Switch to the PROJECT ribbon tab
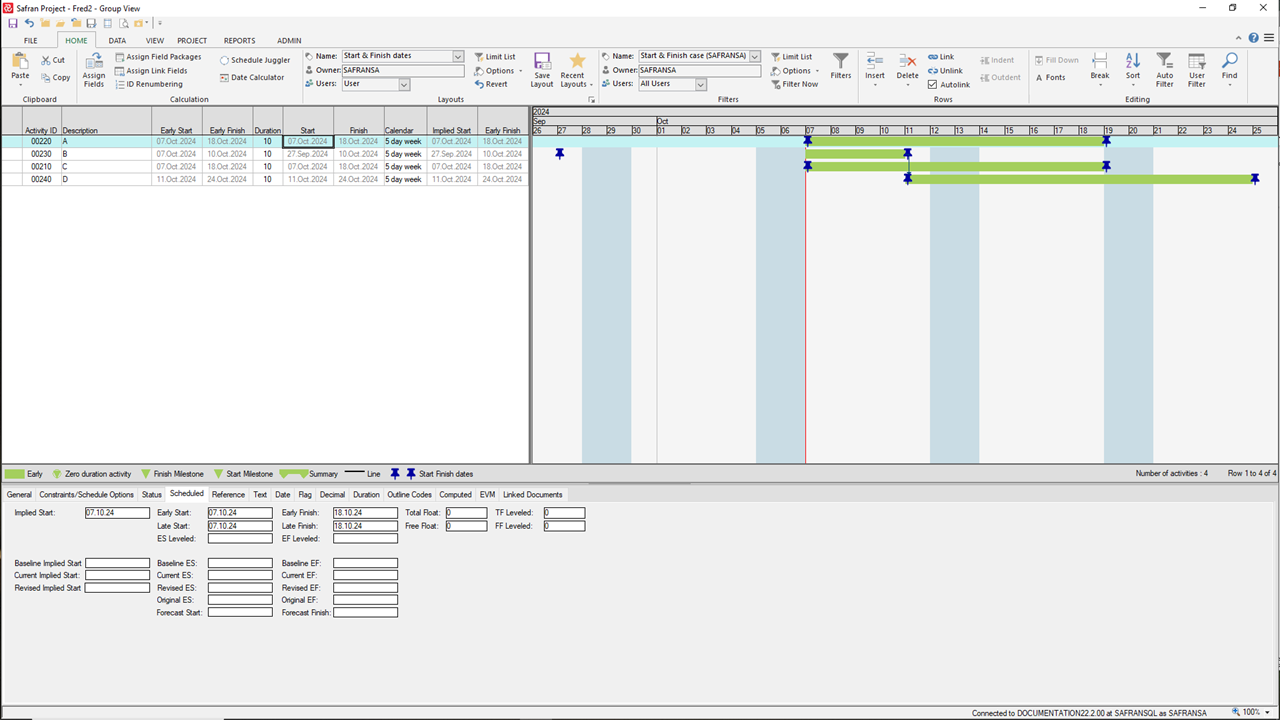The width and height of the screenshot is (1280, 720). 192,41
